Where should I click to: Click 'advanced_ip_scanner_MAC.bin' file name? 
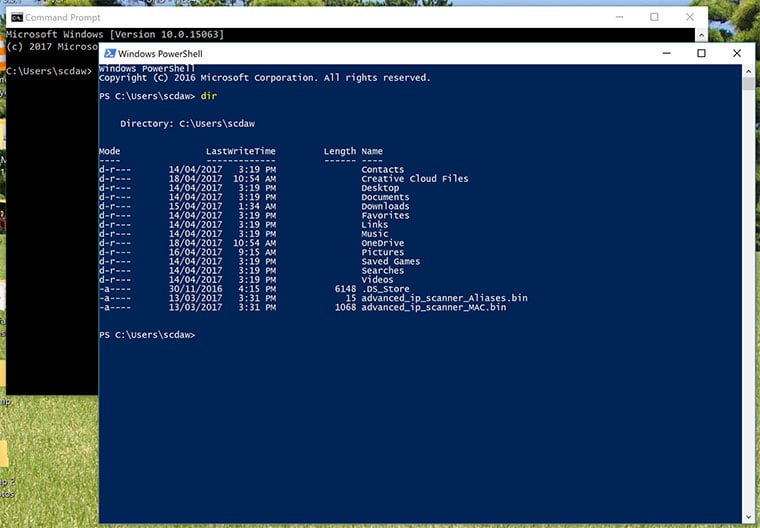(434, 308)
